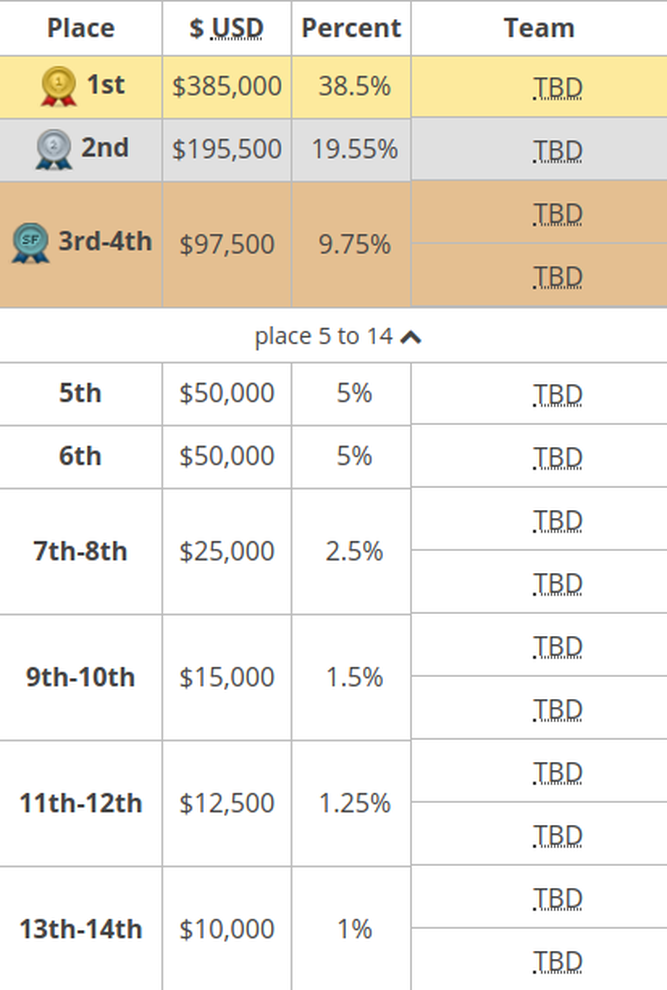Viewport: 667px width, 990px height.
Task: Click the $385,000 prize cell
Action: point(227,86)
